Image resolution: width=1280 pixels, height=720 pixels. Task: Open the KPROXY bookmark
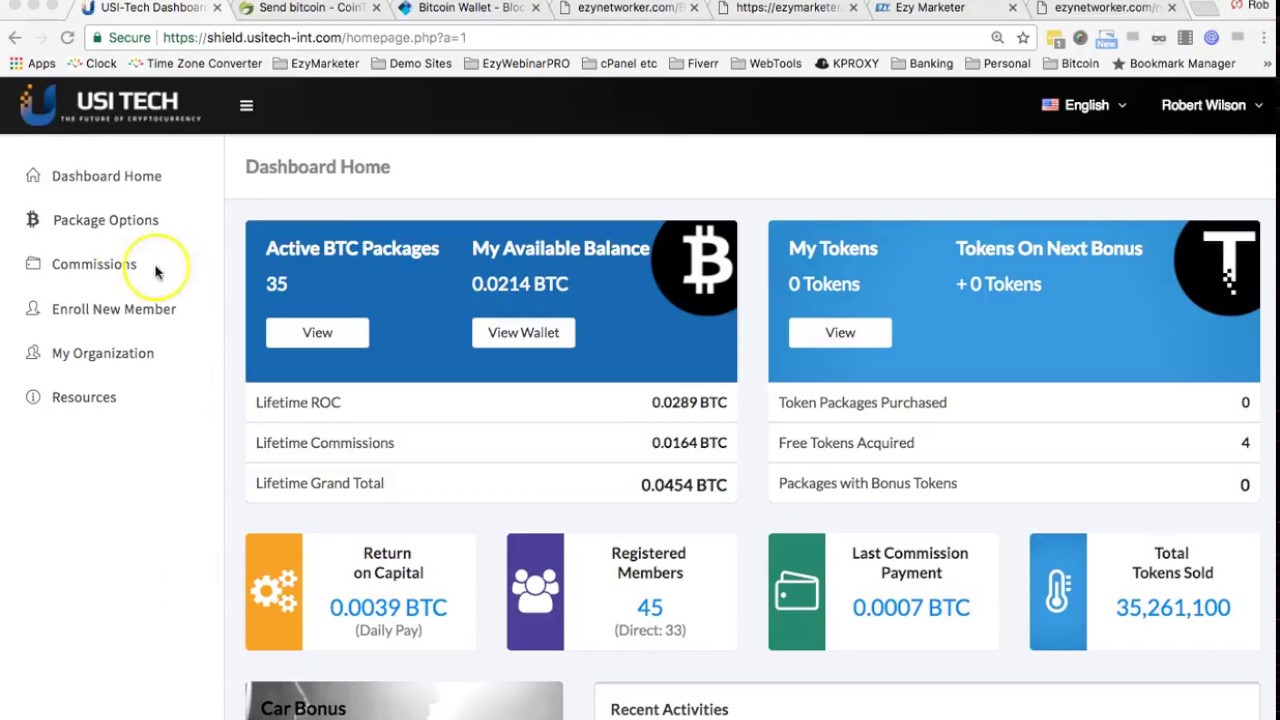pos(846,63)
